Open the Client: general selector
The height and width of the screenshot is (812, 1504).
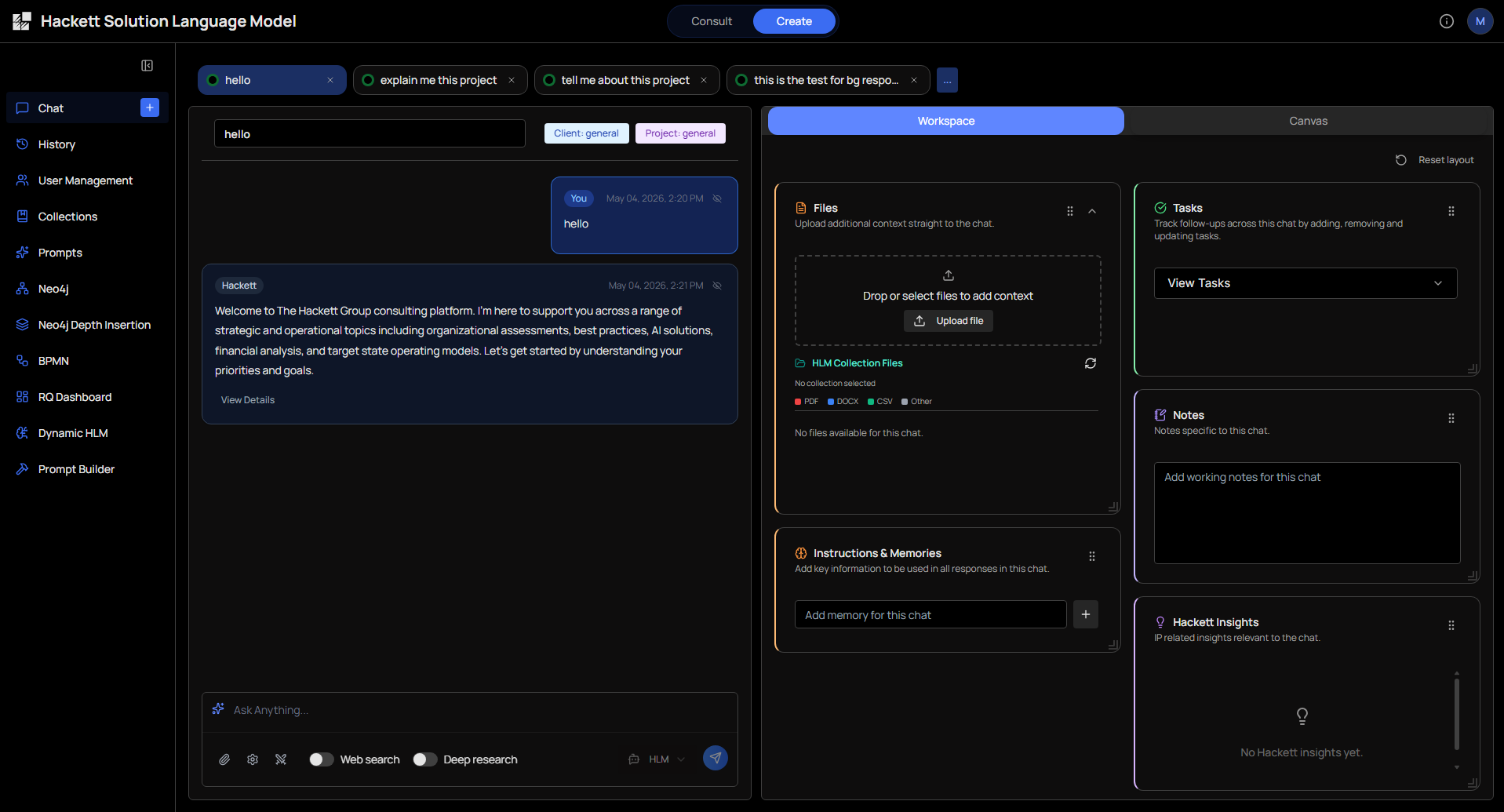click(586, 133)
